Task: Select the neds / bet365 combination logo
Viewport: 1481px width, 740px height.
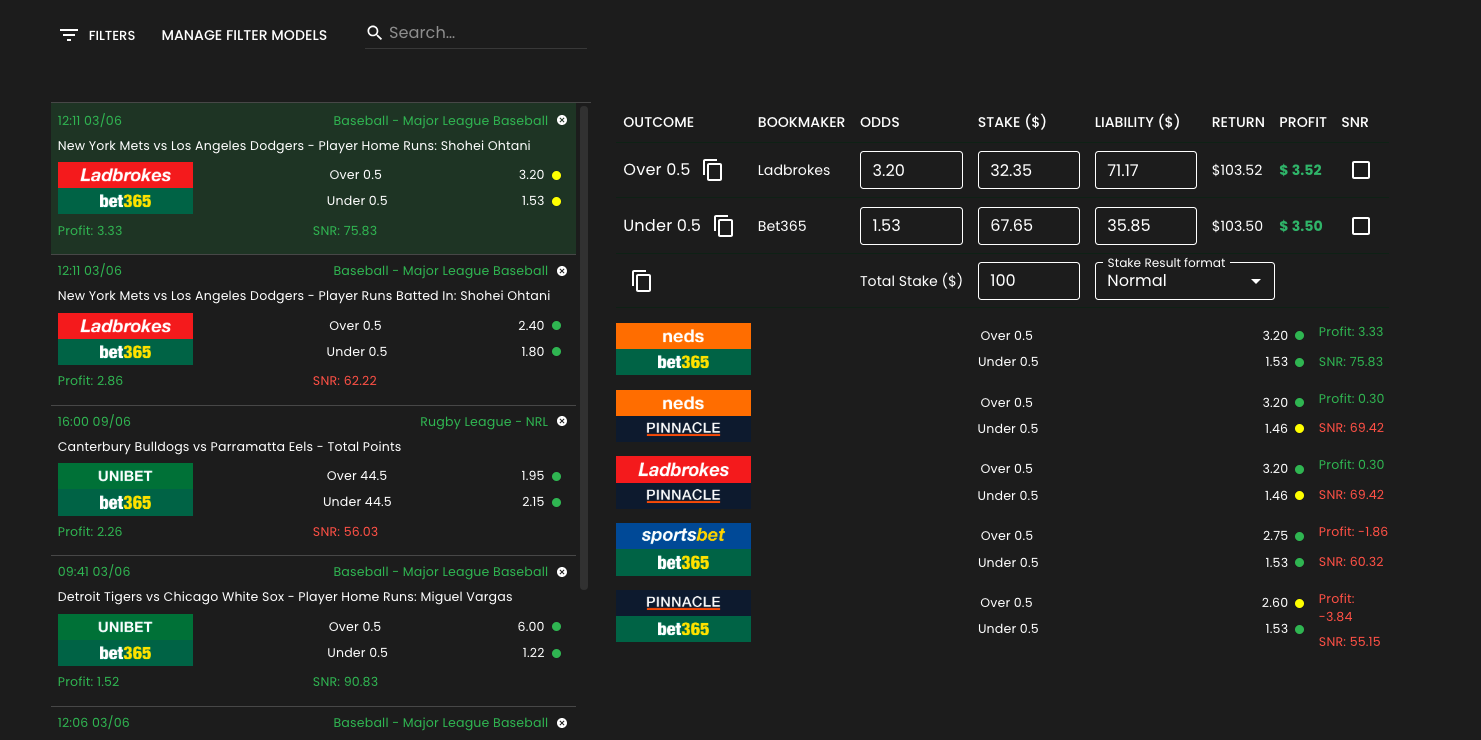Action: tap(683, 349)
